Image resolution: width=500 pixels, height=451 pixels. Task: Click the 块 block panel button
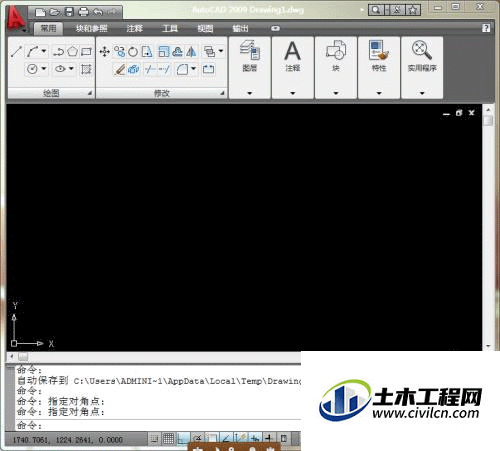336,56
